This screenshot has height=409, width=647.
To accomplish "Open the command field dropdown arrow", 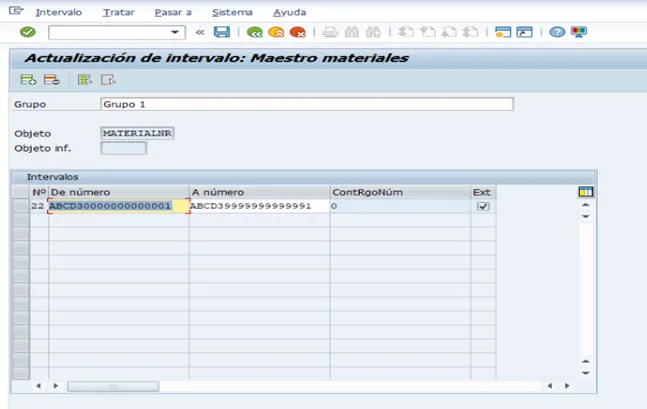I will click(x=175, y=32).
